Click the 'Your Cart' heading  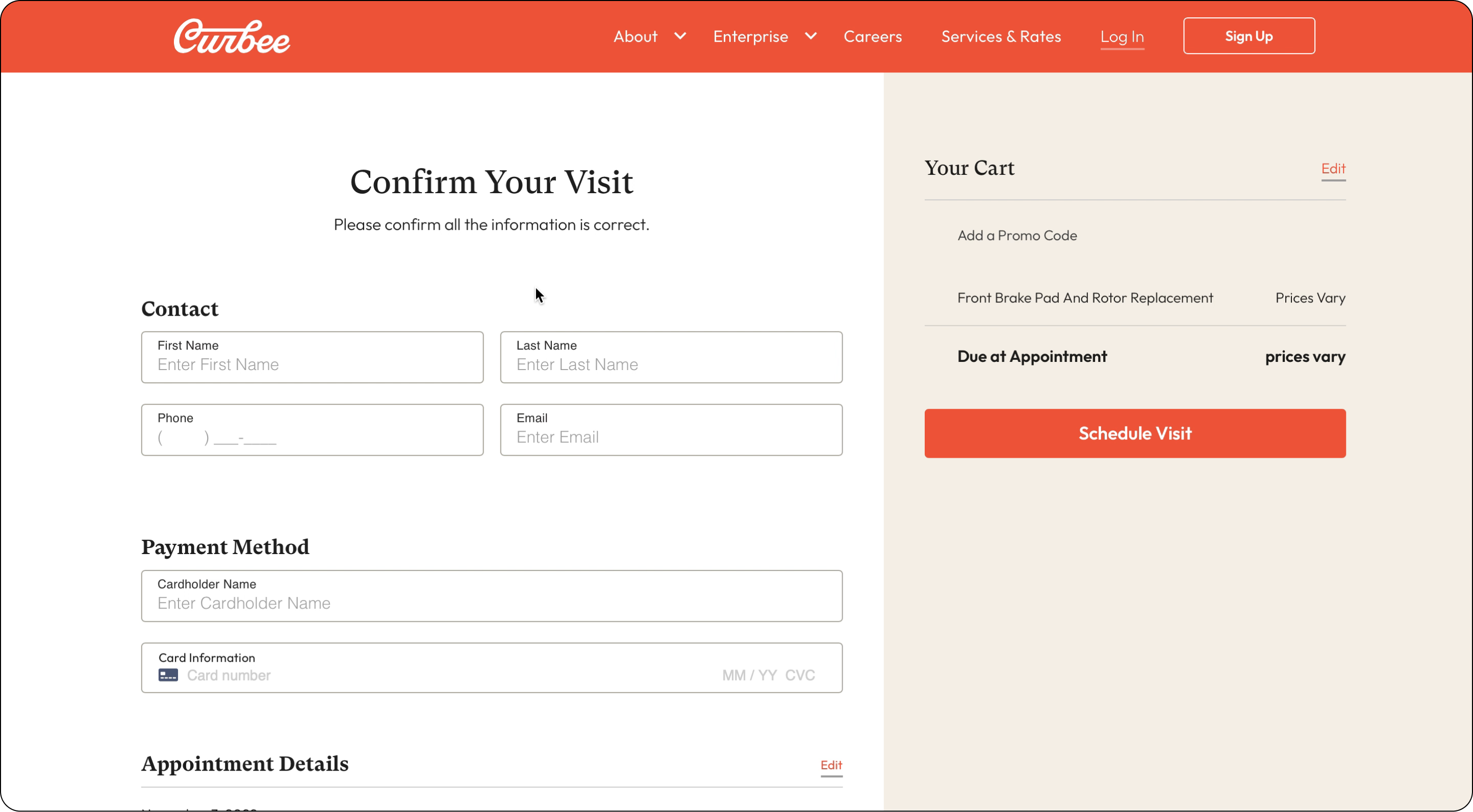click(x=969, y=168)
